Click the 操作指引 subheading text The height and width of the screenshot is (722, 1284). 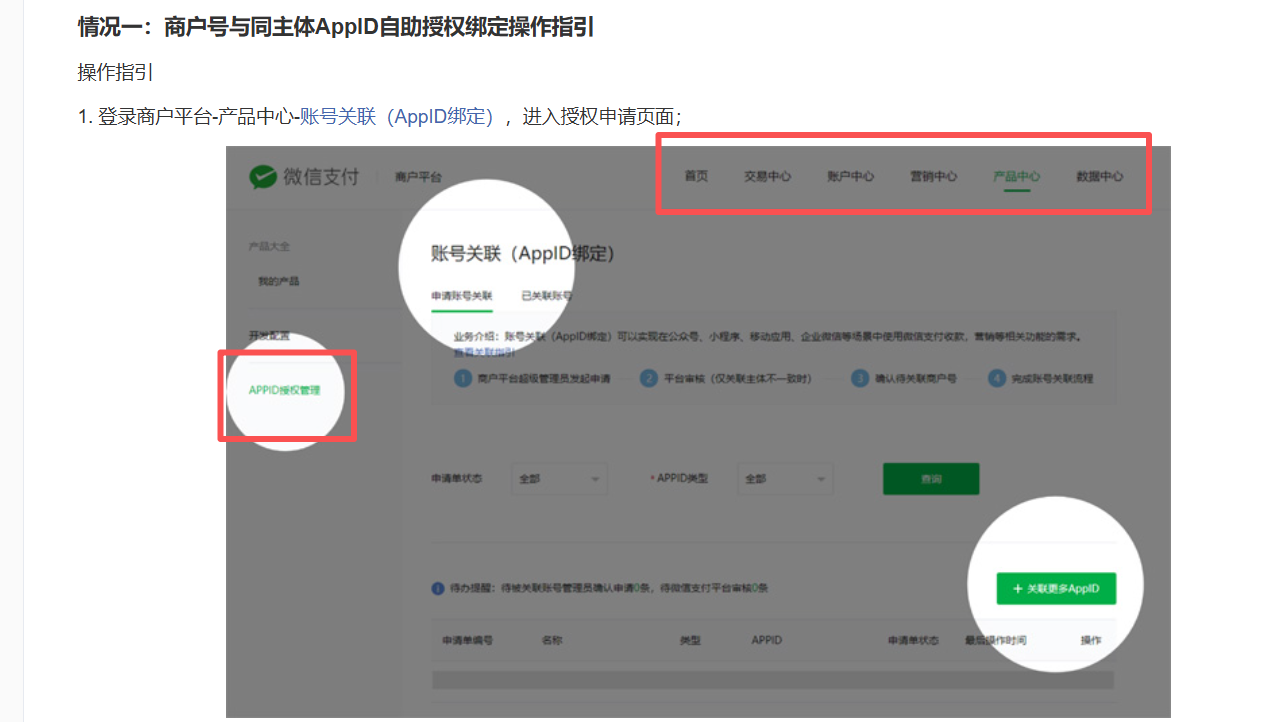tap(116, 73)
